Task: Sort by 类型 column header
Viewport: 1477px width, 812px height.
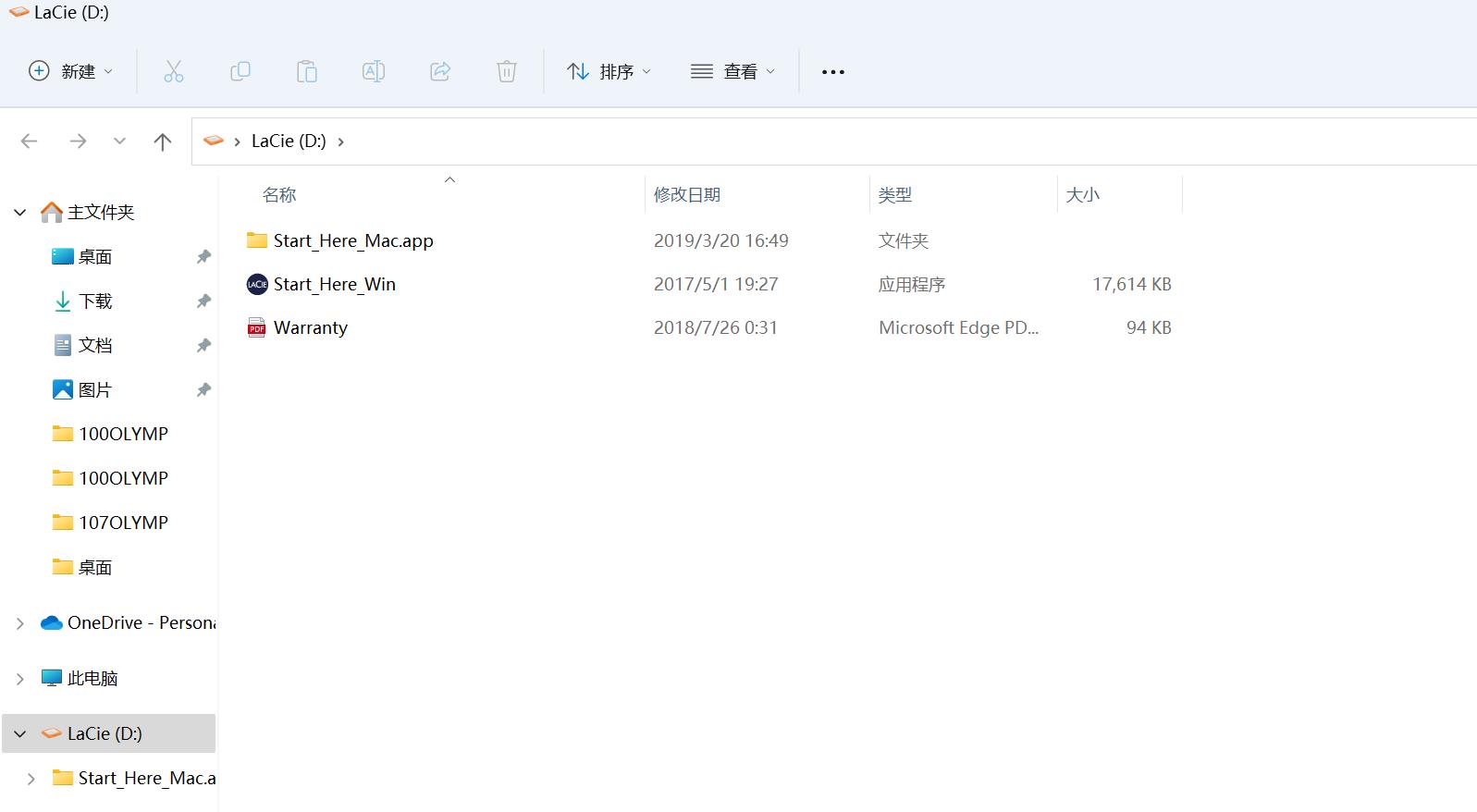Action: [894, 195]
